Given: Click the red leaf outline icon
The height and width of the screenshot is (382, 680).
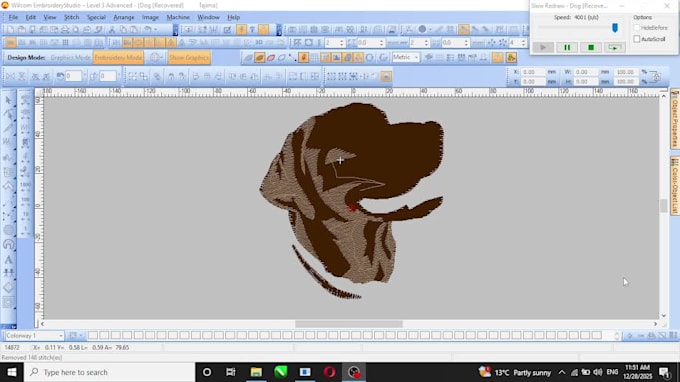Looking at the screenshot, I should coord(271,58).
